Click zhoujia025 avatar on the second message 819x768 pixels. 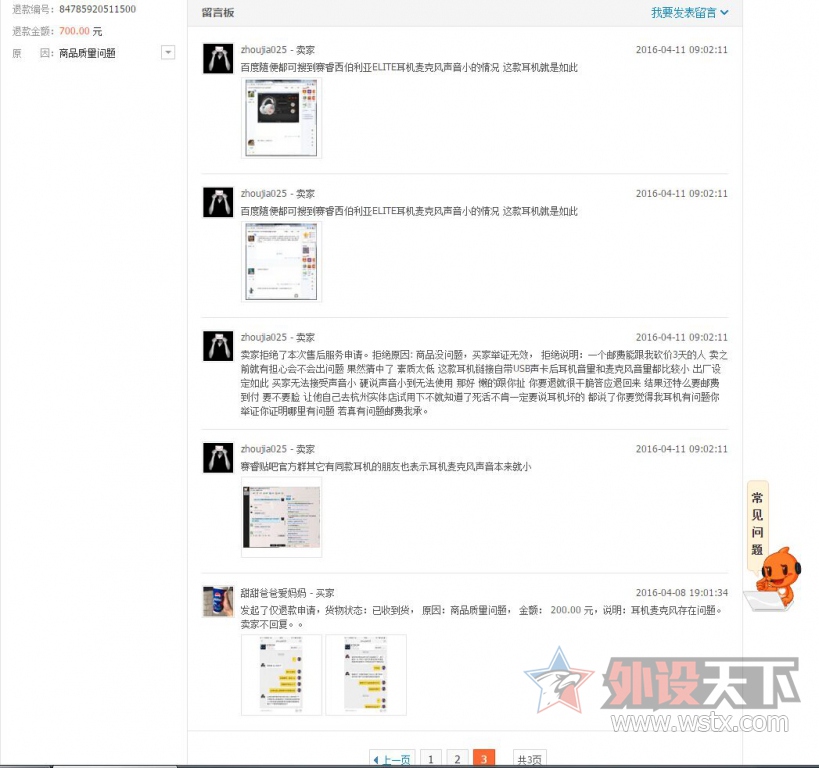coord(218,203)
